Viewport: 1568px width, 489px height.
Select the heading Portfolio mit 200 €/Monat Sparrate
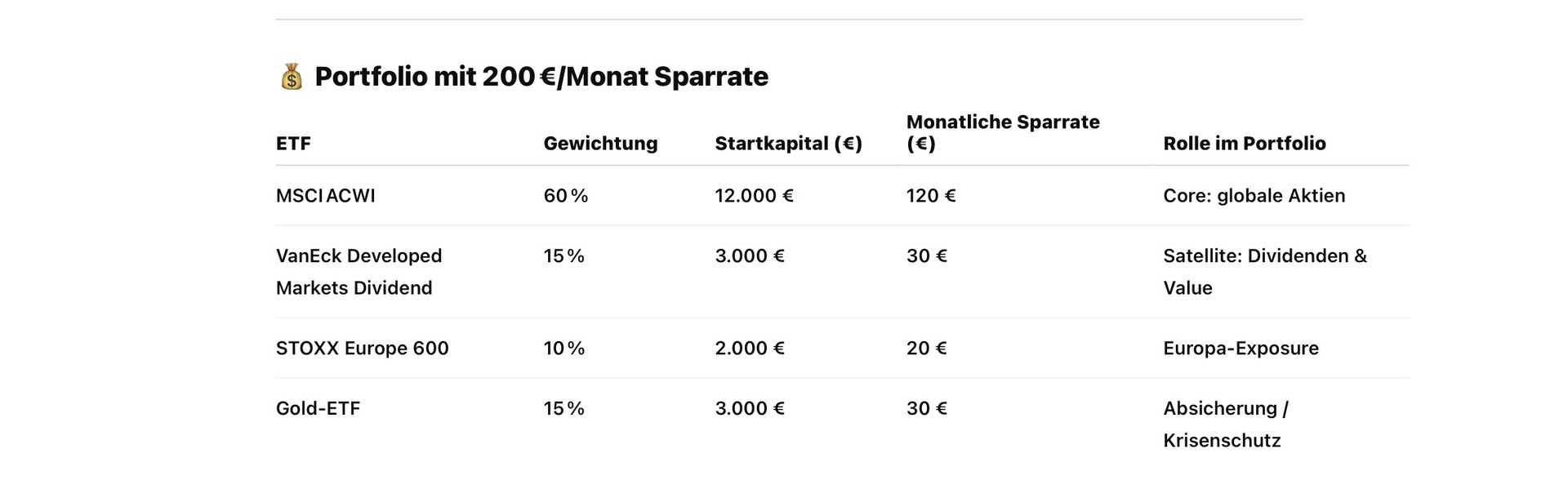541,77
